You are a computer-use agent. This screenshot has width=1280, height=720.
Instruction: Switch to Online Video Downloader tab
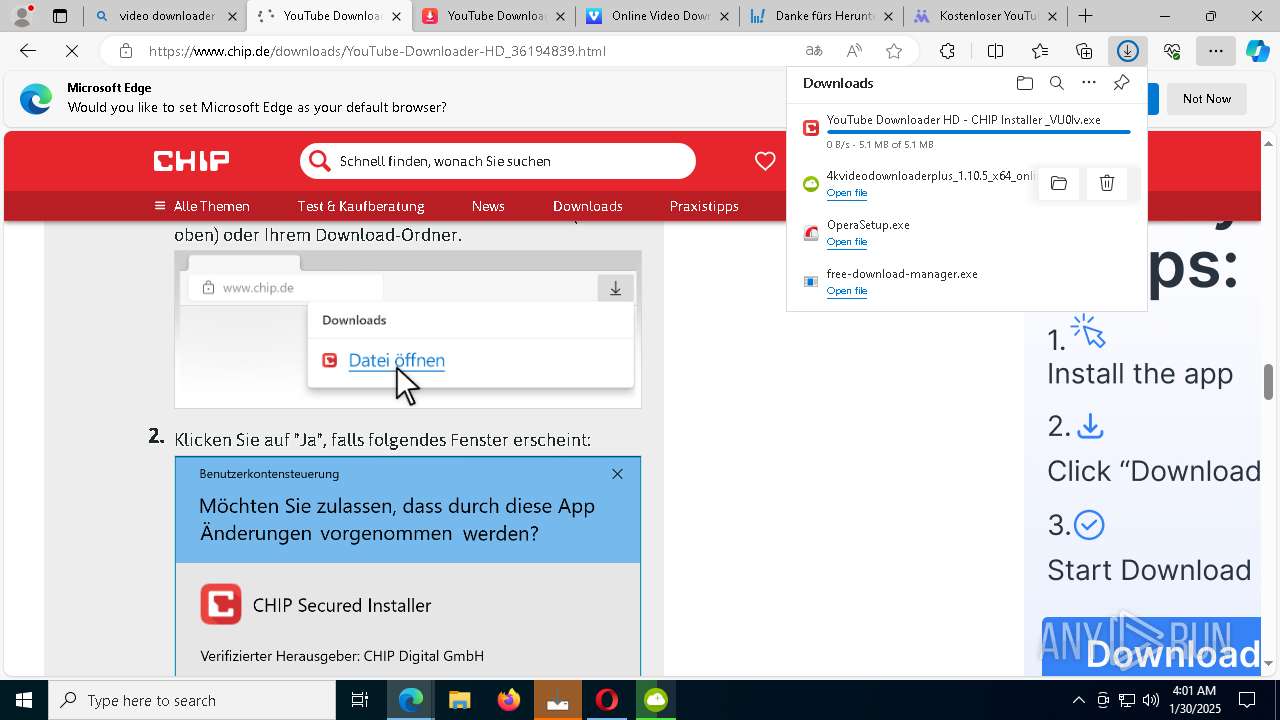[x=648, y=16]
